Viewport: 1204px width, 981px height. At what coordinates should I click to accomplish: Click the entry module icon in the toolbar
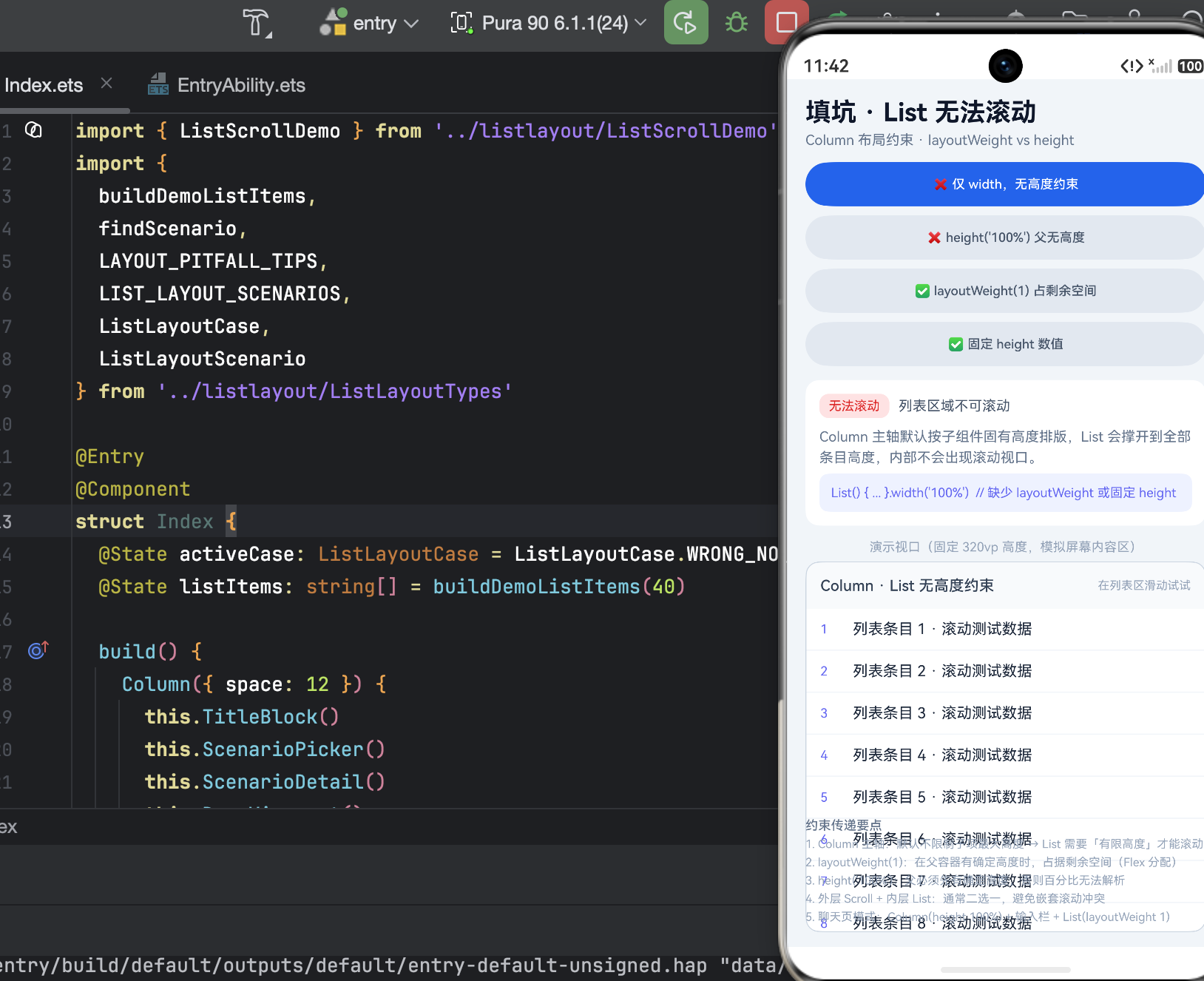333,22
